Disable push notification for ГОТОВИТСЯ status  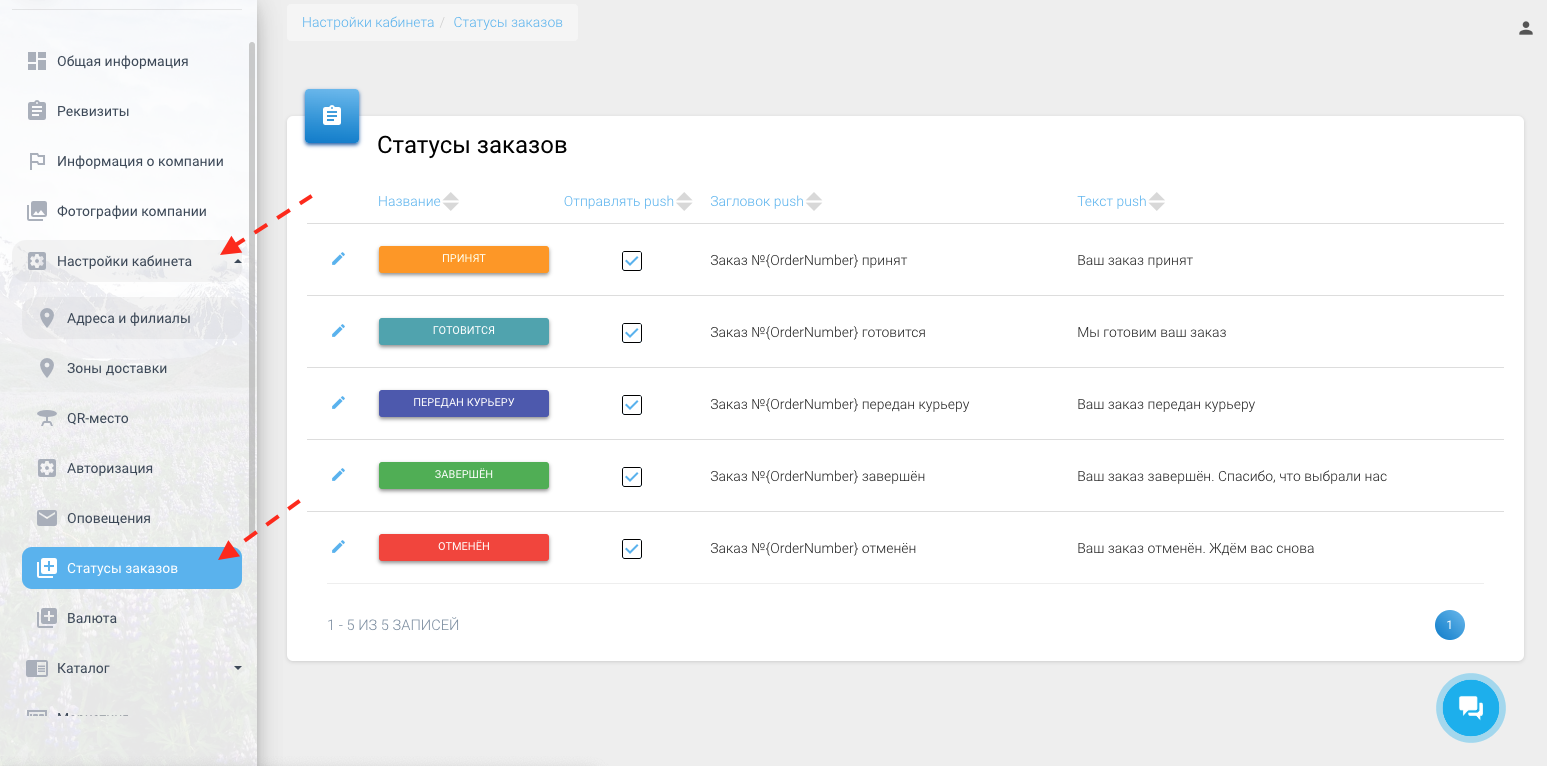coord(632,333)
